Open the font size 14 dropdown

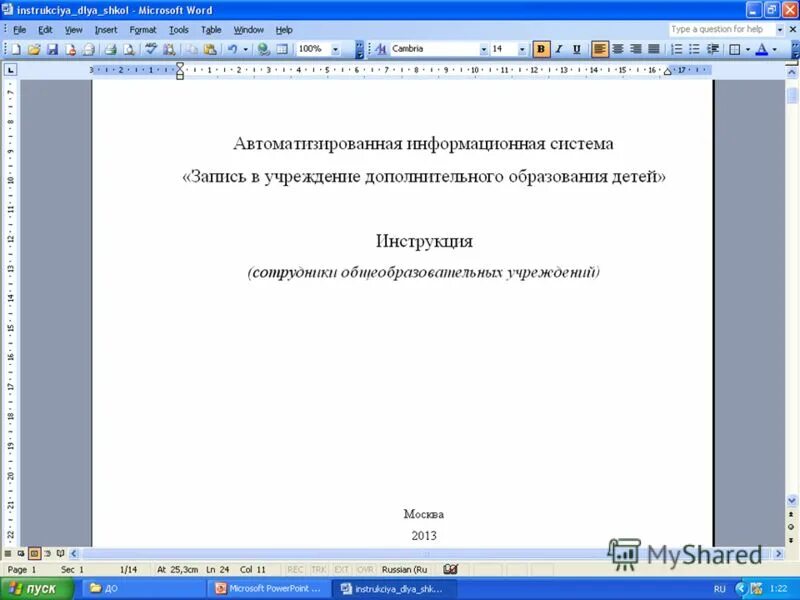(x=522, y=49)
